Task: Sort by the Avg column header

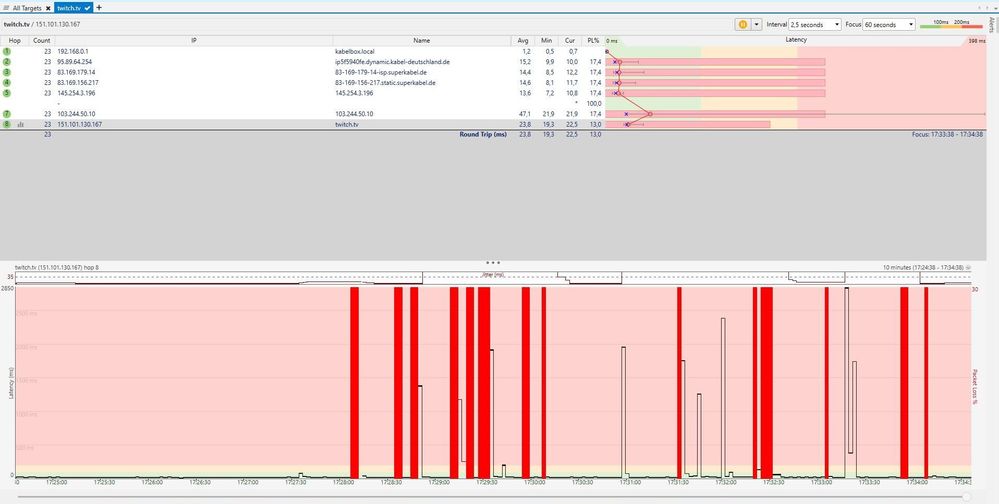Action: point(523,40)
